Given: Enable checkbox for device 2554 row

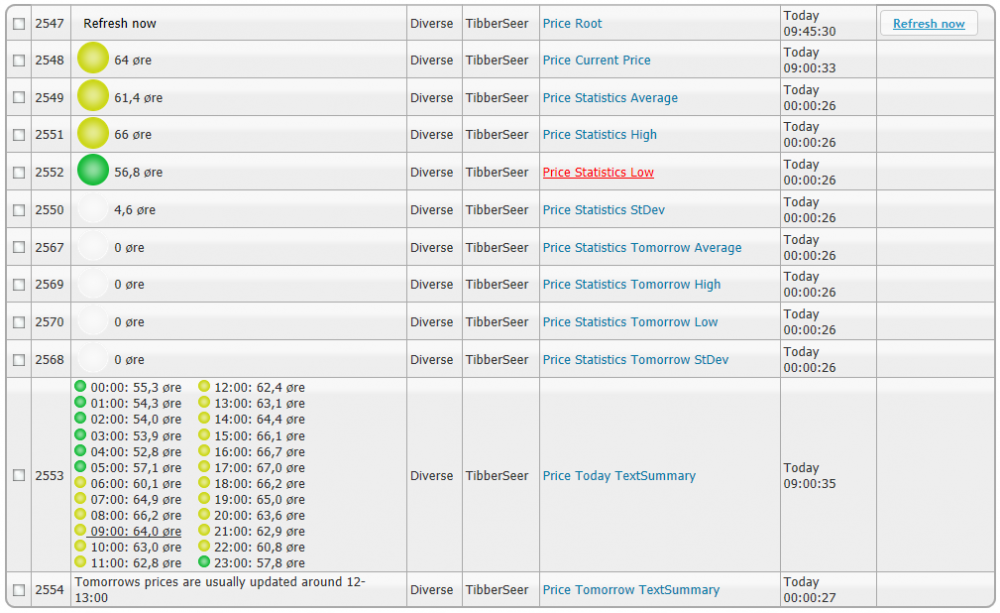Looking at the screenshot, I should pos(19,590).
